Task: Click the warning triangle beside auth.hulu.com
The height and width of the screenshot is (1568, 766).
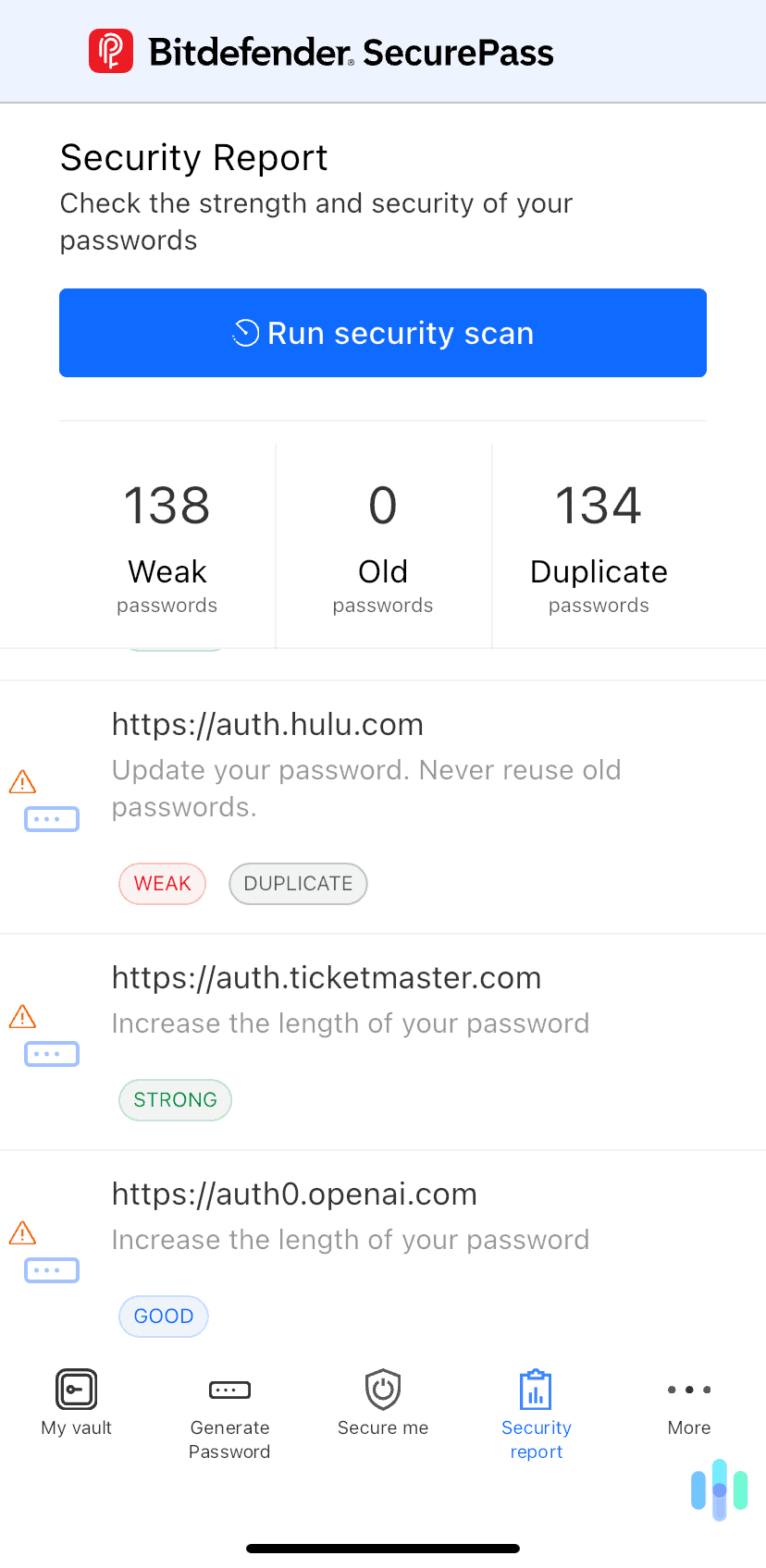Action: click(x=21, y=781)
